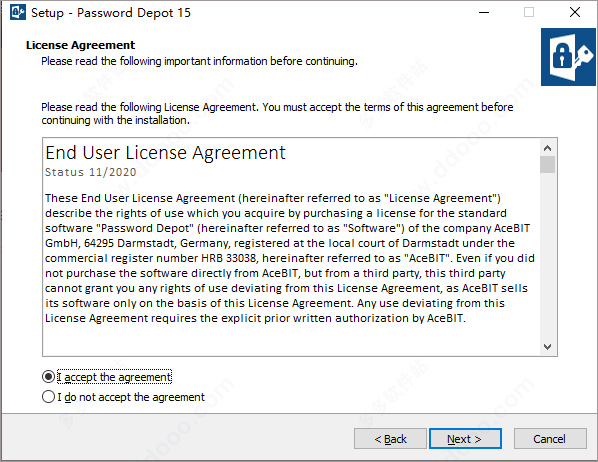Click the 'License Agreement' page heading
This screenshot has width=598, height=462.
click(x=80, y=45)
